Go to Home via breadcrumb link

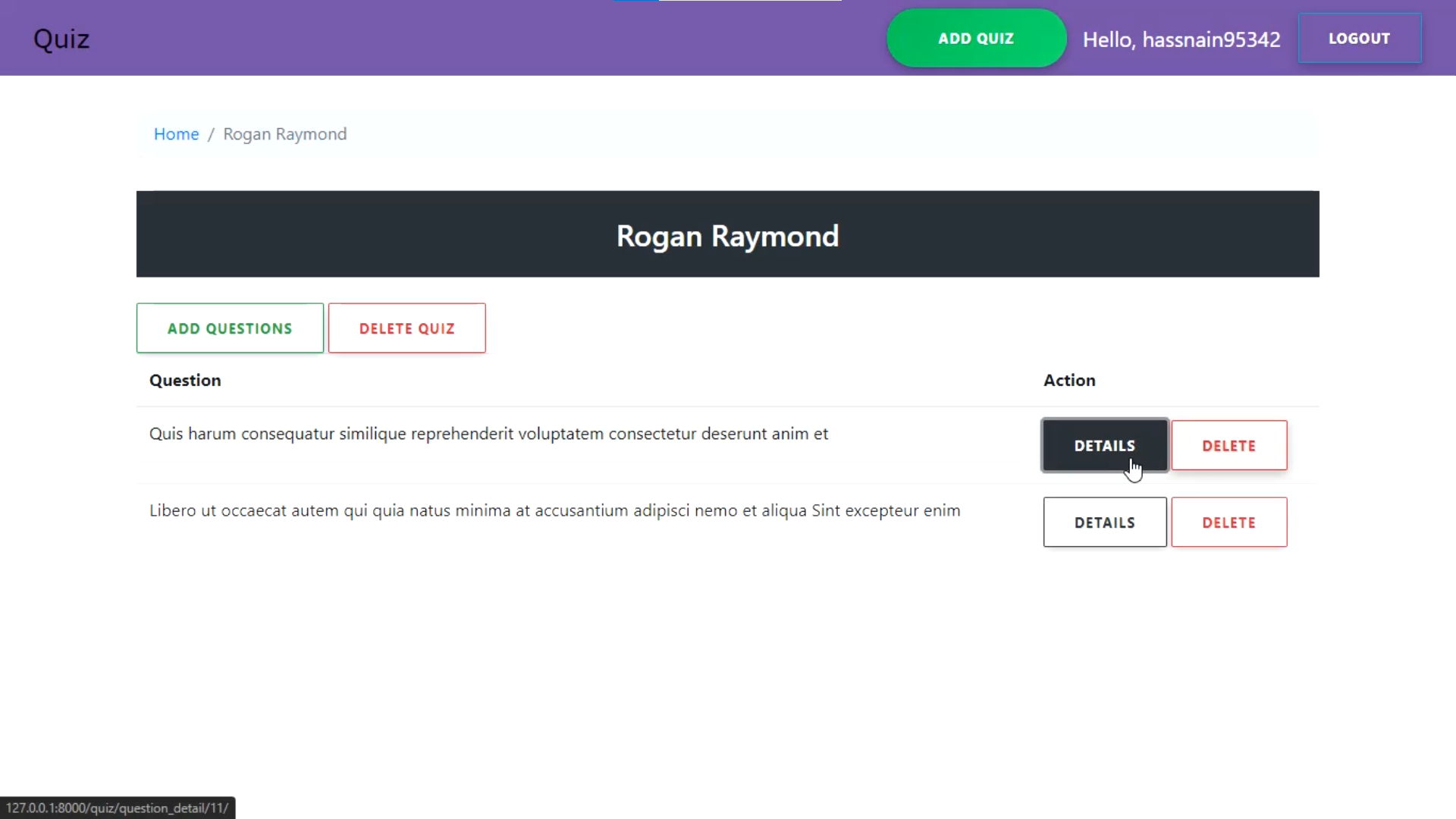(176, 134)
